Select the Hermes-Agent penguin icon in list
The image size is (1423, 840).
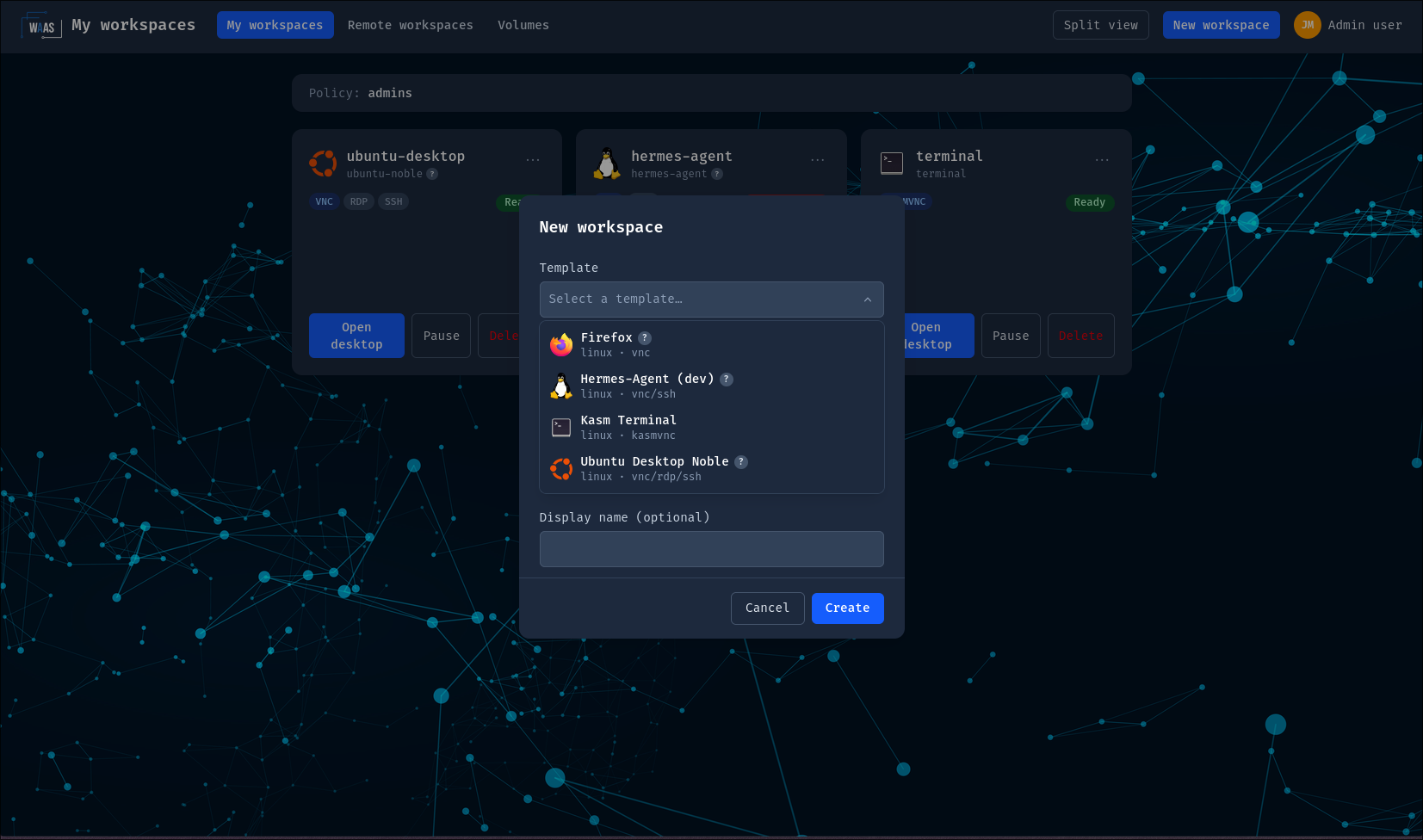[561, 386]
